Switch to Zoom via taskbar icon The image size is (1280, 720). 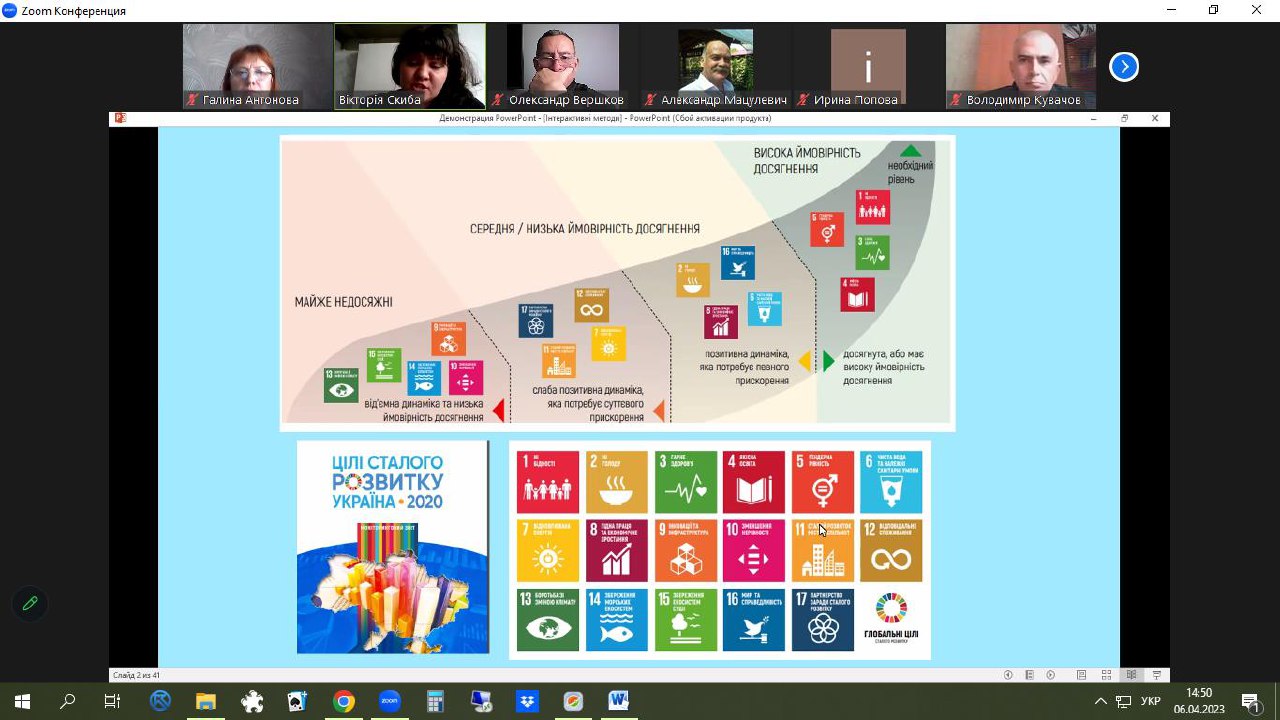(389, 701)
